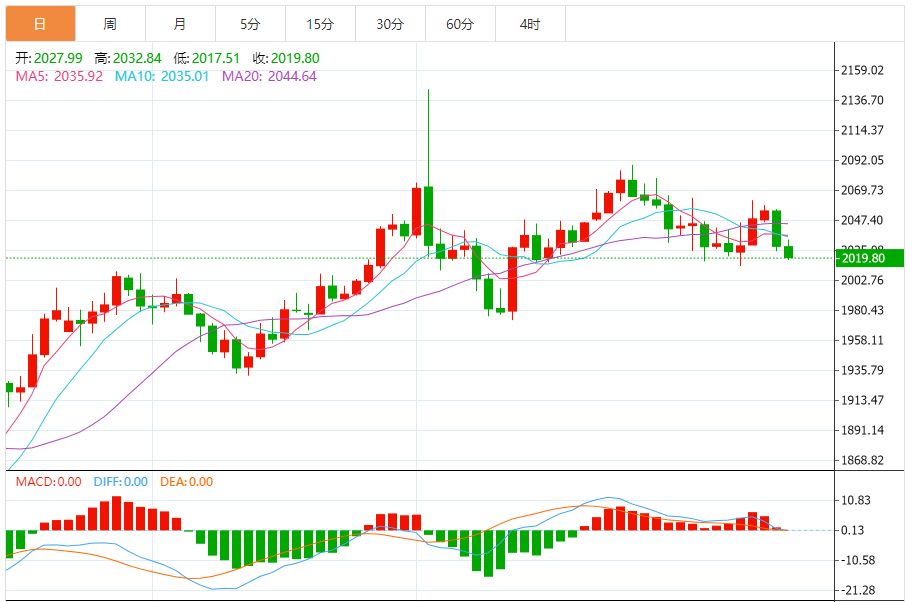Click the 1891.14 price axis label
913x602 pixels.
click(862, 430)
